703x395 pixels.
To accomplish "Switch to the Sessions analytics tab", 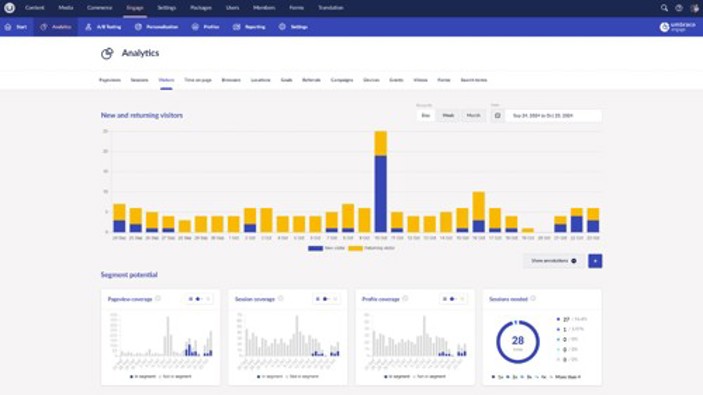I will coord(139,80).
